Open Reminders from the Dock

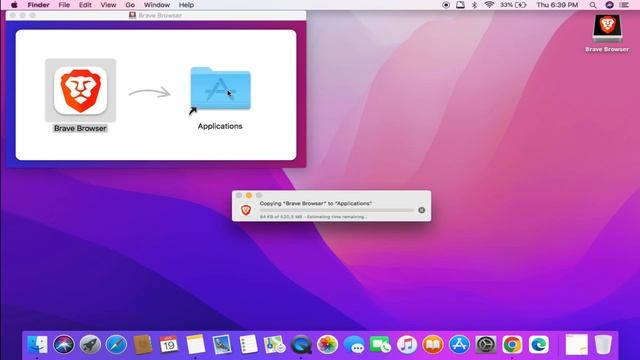click(248, 344)
